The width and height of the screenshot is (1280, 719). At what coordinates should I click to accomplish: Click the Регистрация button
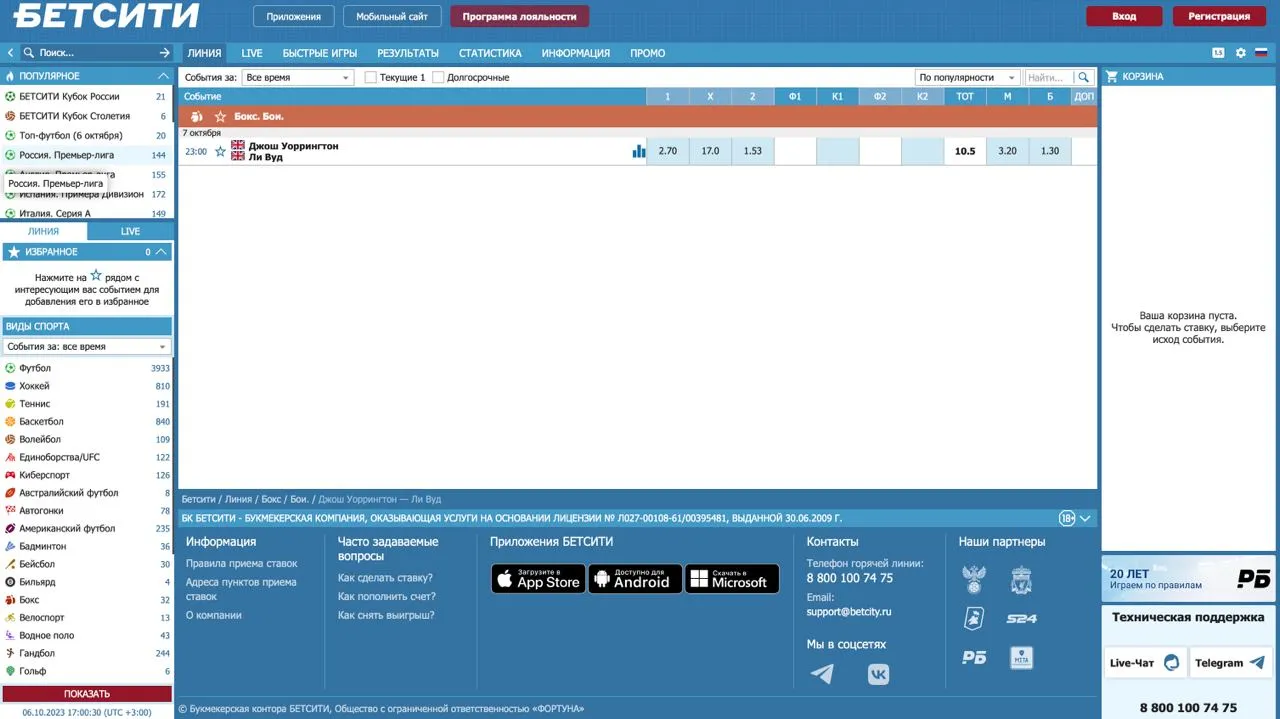pyautogui.click(x=1219, y=16)
